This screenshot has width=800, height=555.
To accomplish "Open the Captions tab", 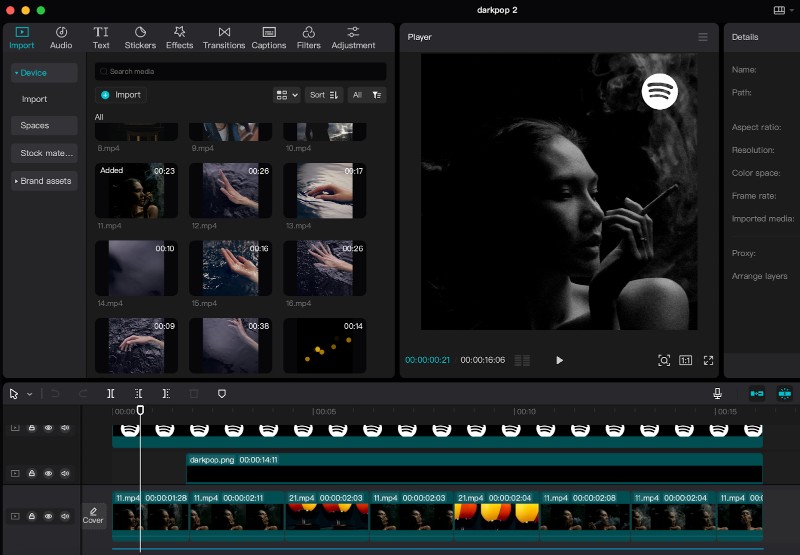I will coord(269,38).
